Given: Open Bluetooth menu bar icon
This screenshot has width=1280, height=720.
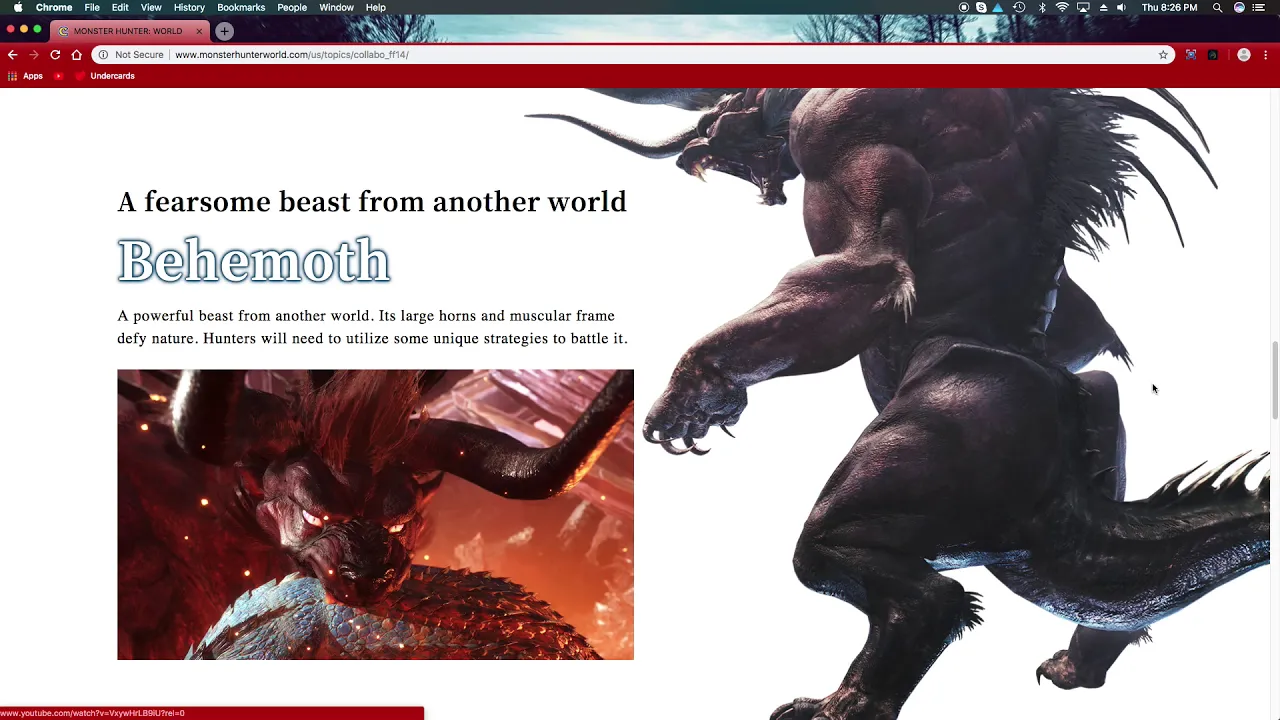Looking at the screenshot, I should point(1042,7).
